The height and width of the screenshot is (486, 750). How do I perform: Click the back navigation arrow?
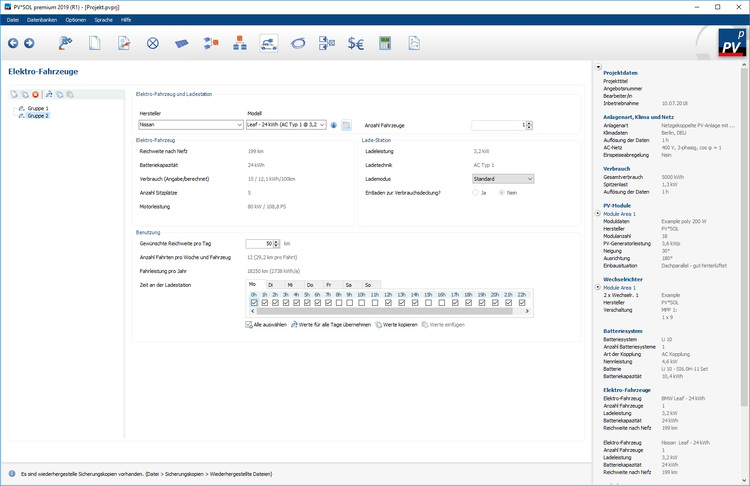(13, 43)
